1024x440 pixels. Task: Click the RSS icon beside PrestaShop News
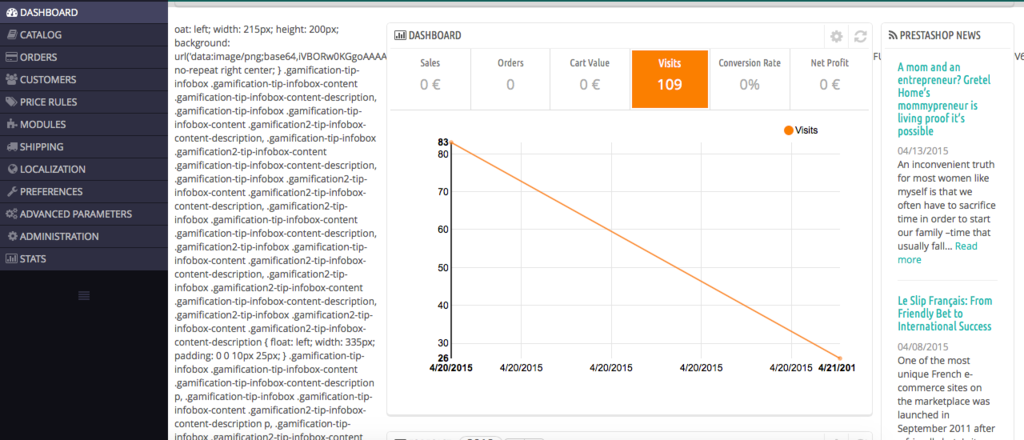pyautogui.click(x=893, y=35)
